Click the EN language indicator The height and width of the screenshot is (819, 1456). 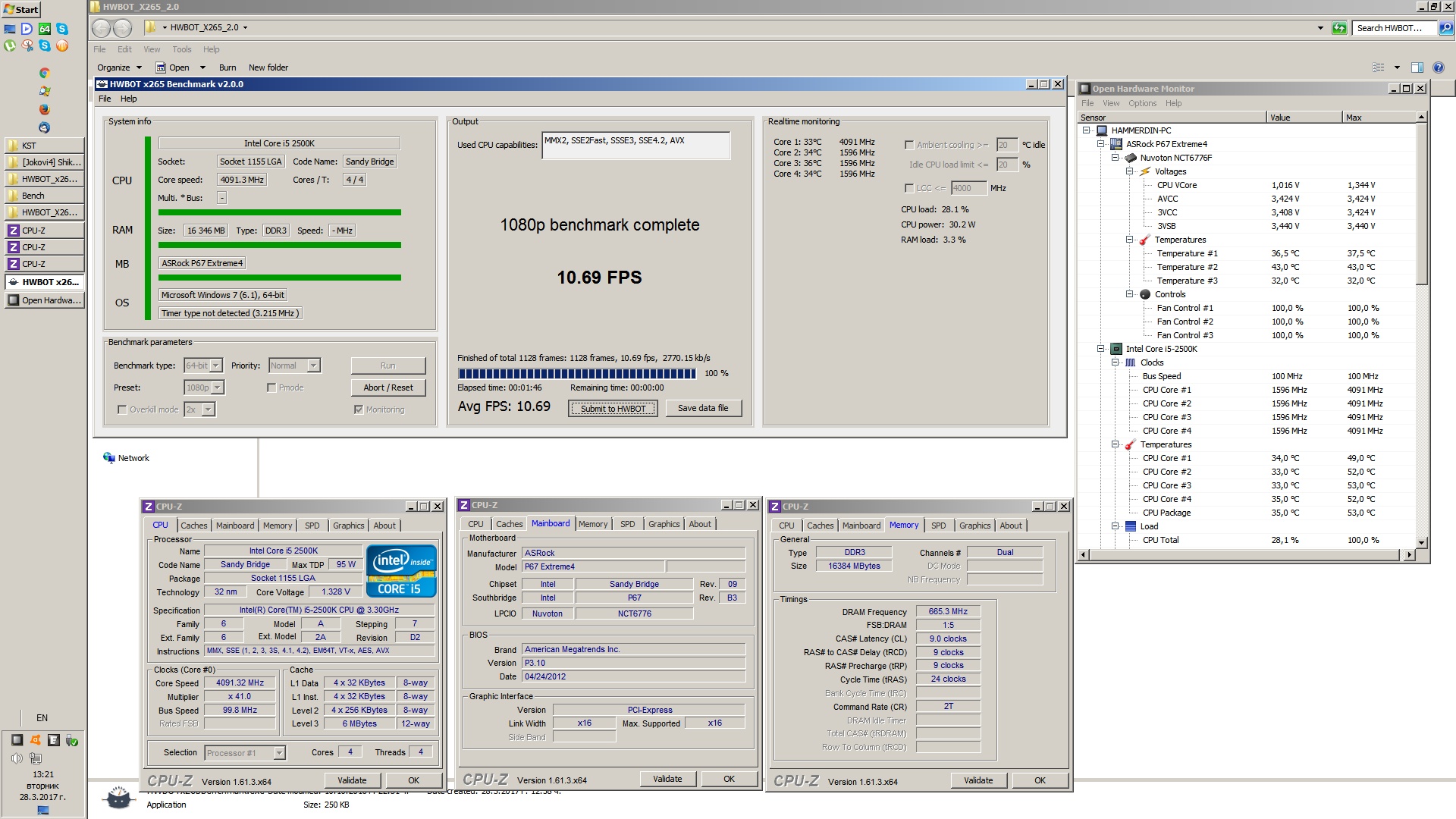coord(42,717)
